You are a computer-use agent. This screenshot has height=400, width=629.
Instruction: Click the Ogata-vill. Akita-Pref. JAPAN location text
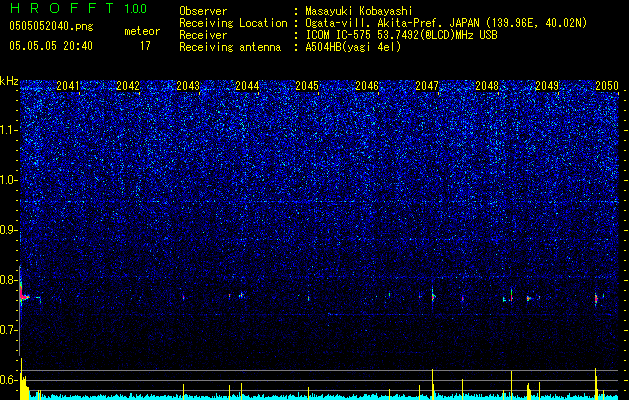point(446,23)
